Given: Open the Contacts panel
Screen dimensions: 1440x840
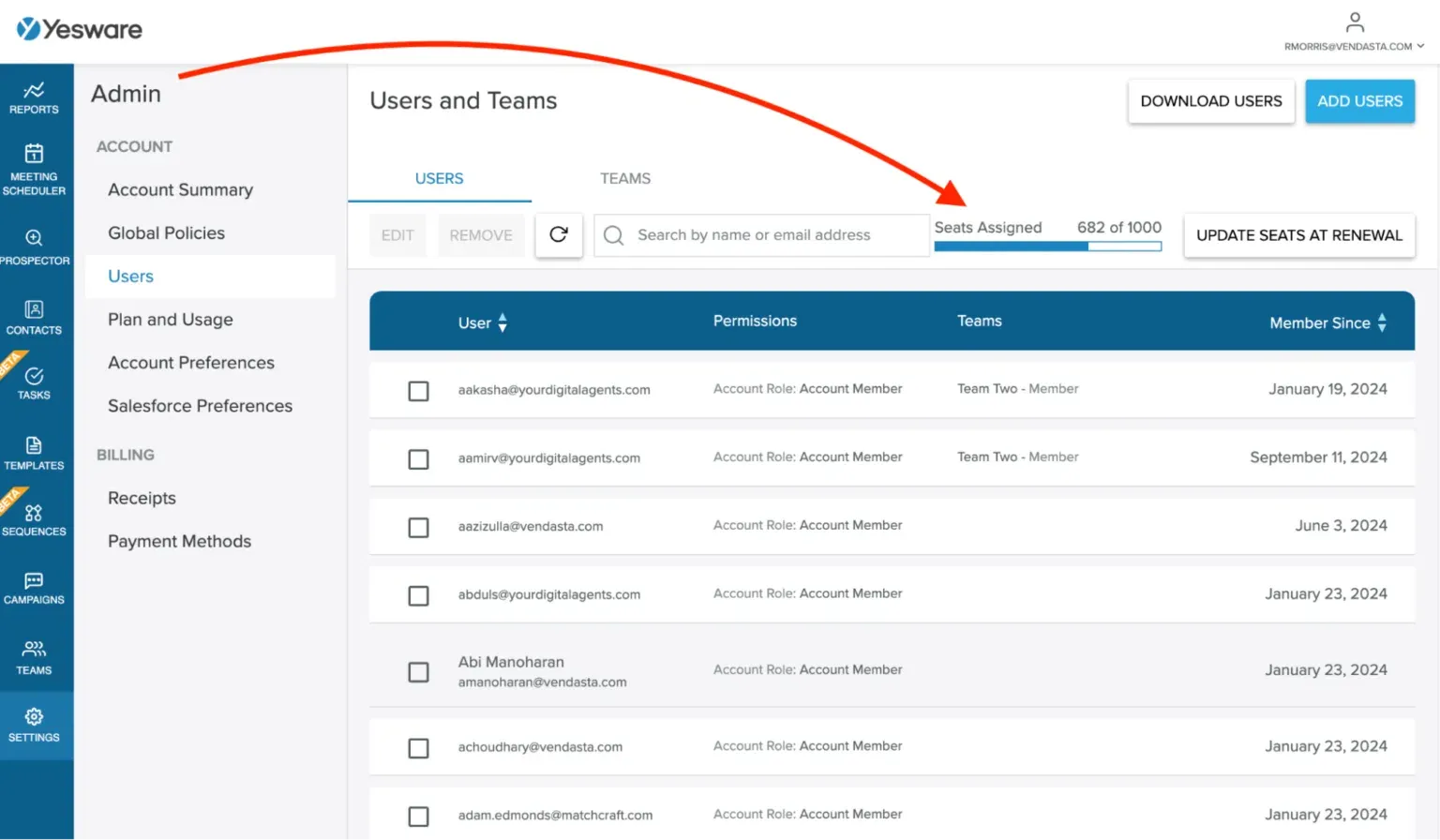Looking at the screenshot, I should point(35,316).
